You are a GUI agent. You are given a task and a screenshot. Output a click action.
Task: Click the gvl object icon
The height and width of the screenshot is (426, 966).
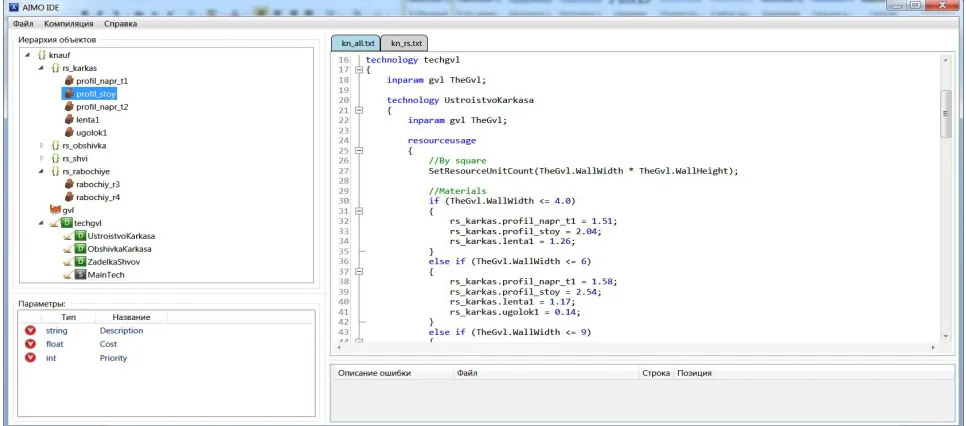55,210
